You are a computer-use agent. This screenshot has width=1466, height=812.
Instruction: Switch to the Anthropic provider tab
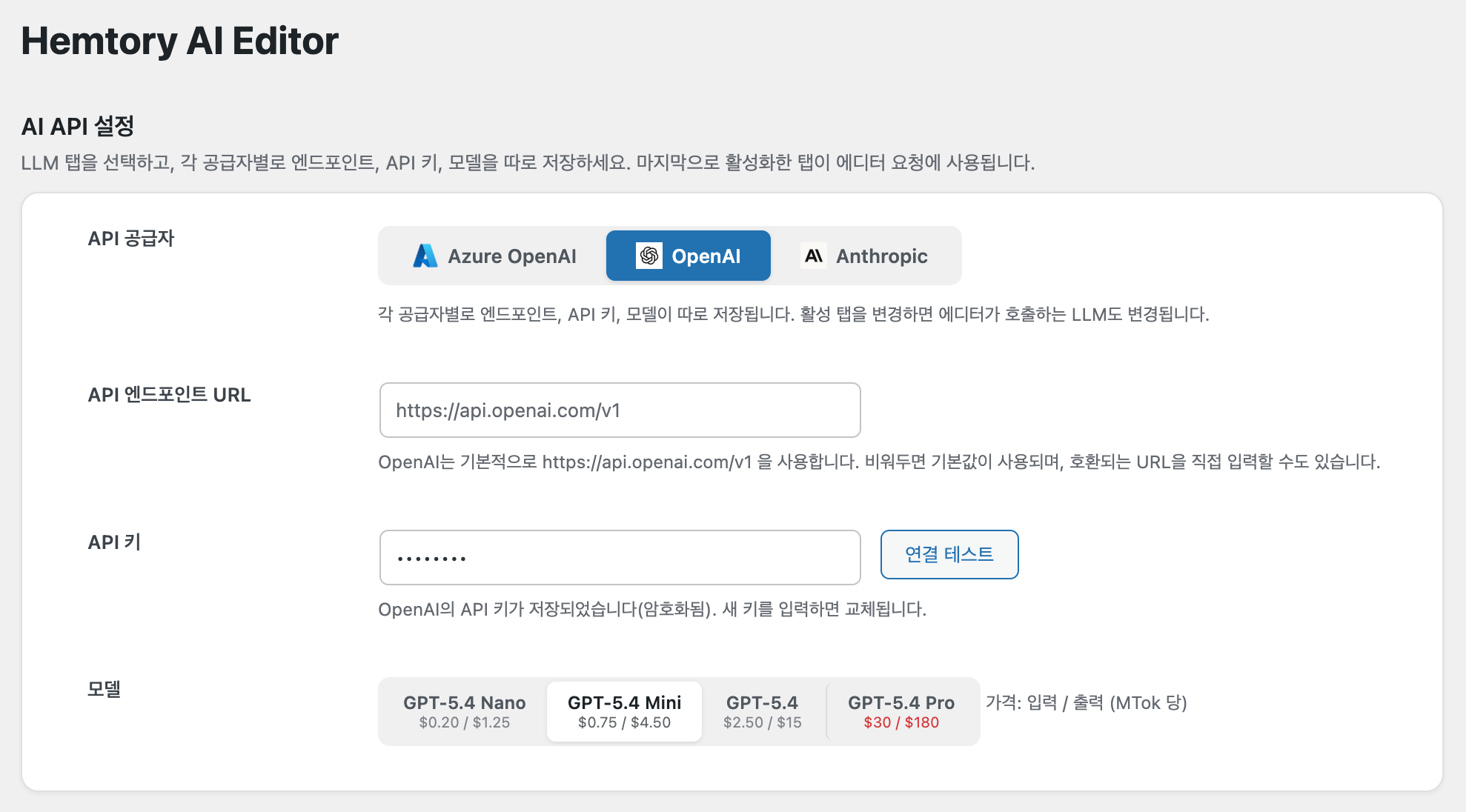[864, 256]
